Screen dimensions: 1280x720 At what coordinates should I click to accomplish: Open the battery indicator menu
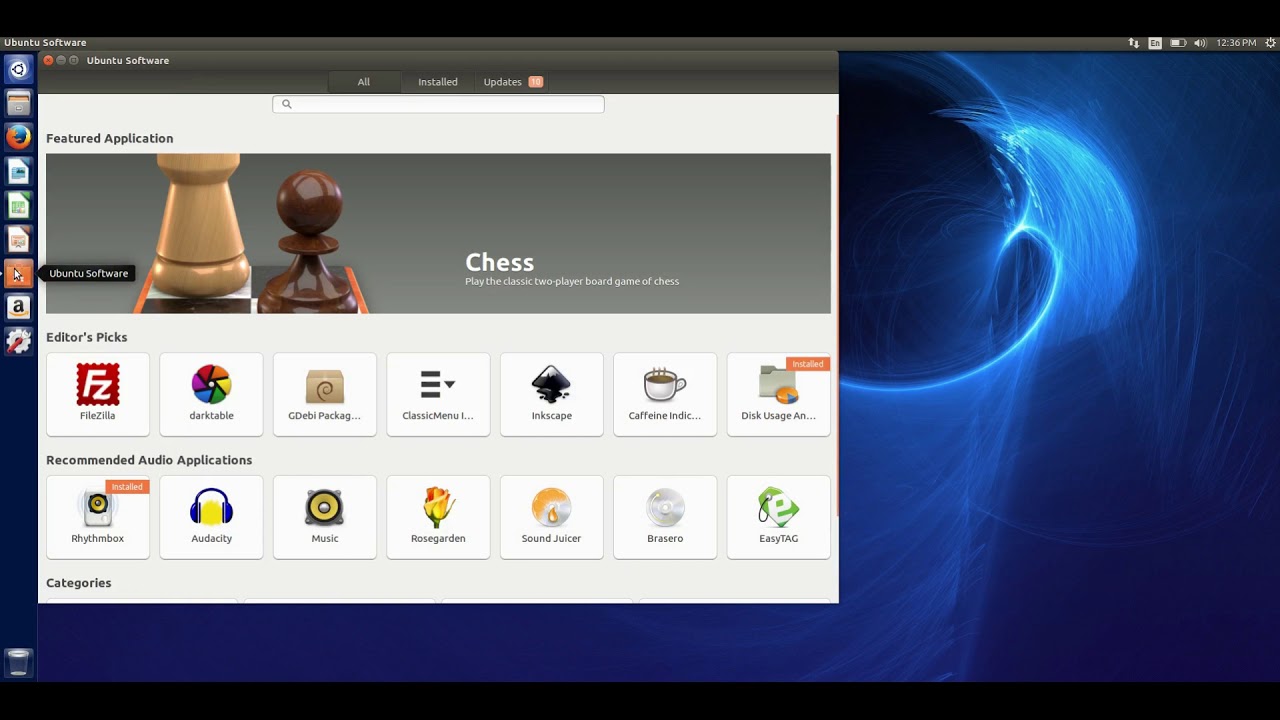(1178, 43)
